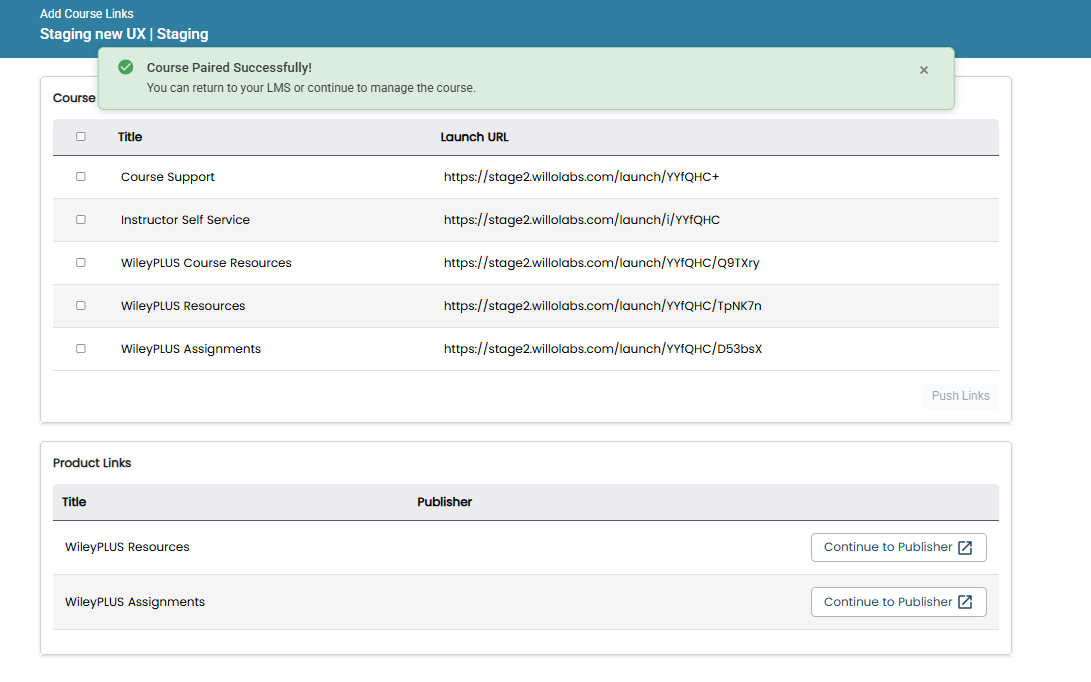Click the Title header in Product Links table
The width and height of the screenshot is (1091, 682).
click(74, 502)
